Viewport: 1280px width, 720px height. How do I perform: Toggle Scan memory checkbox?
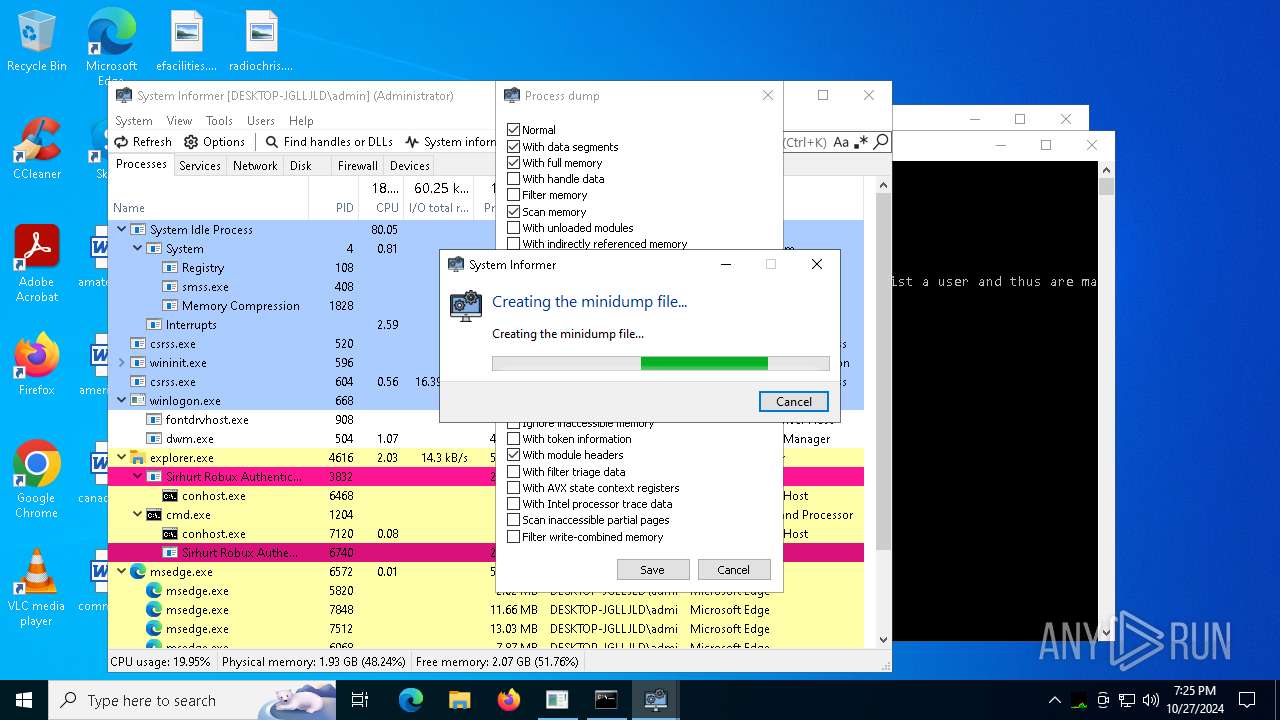513,211
